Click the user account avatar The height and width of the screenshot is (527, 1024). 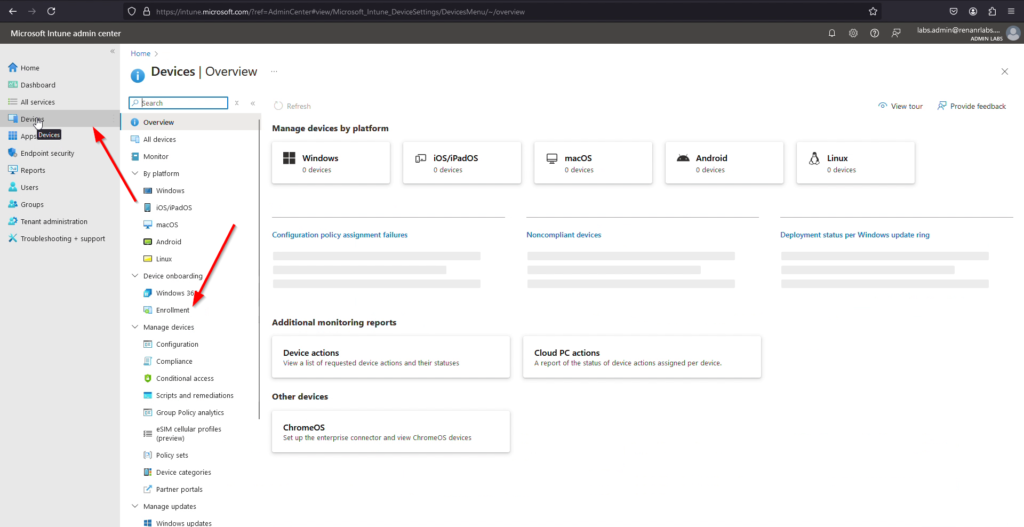pyautogui.click(x=1013, y=33)
